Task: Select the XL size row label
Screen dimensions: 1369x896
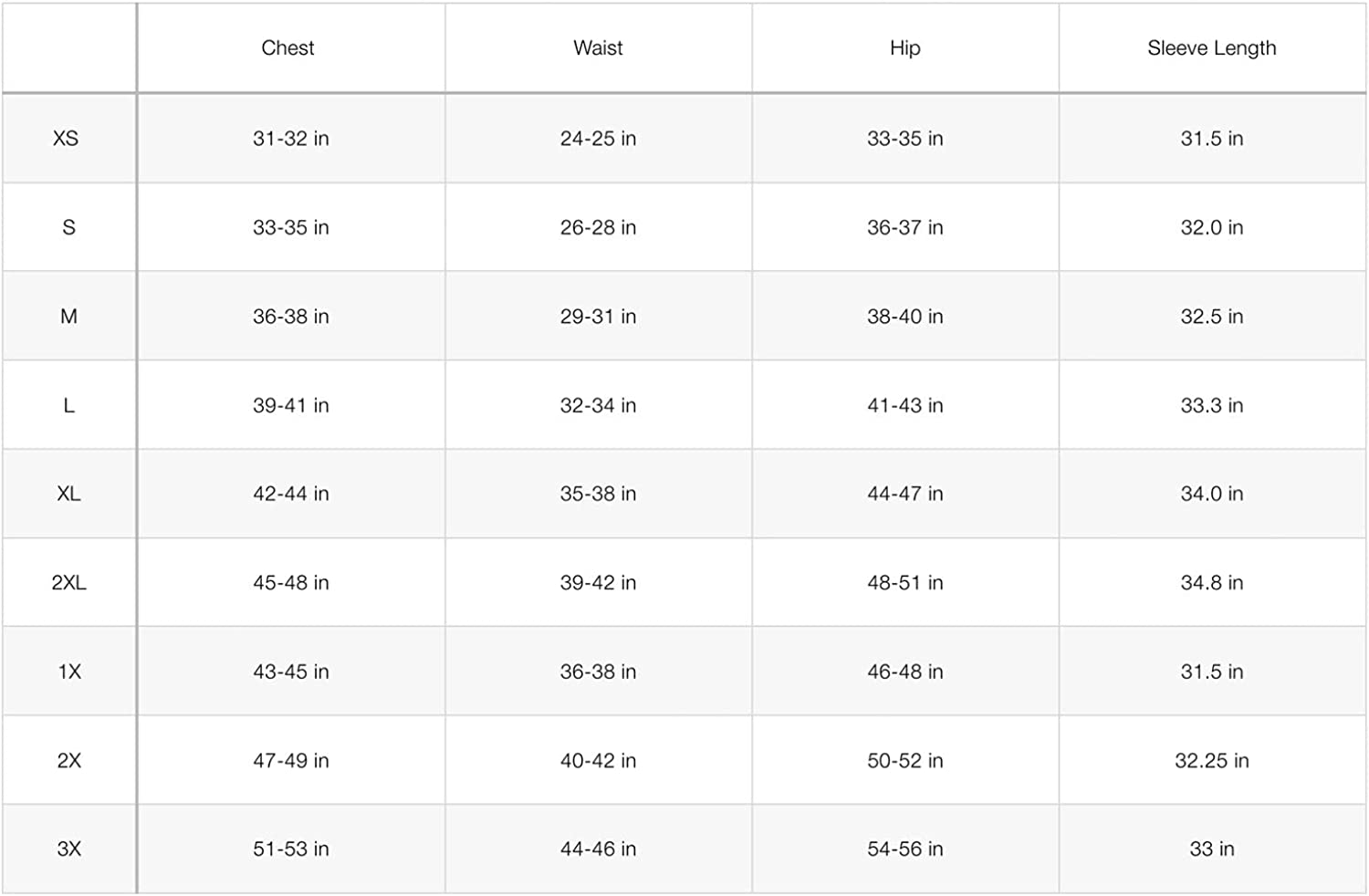Action: (x=68, y=494)
